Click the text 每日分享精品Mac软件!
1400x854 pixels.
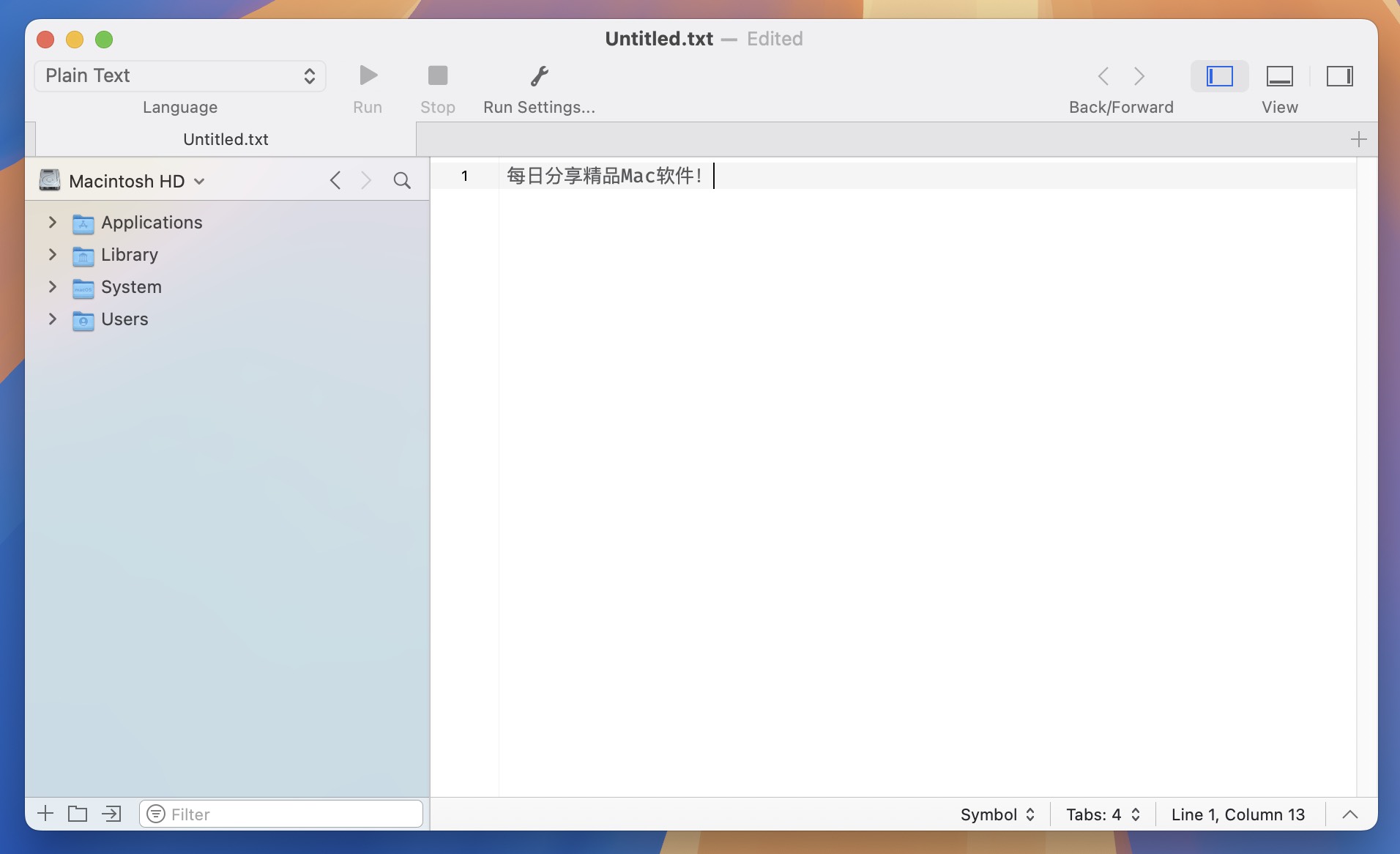tap(605, 176)
